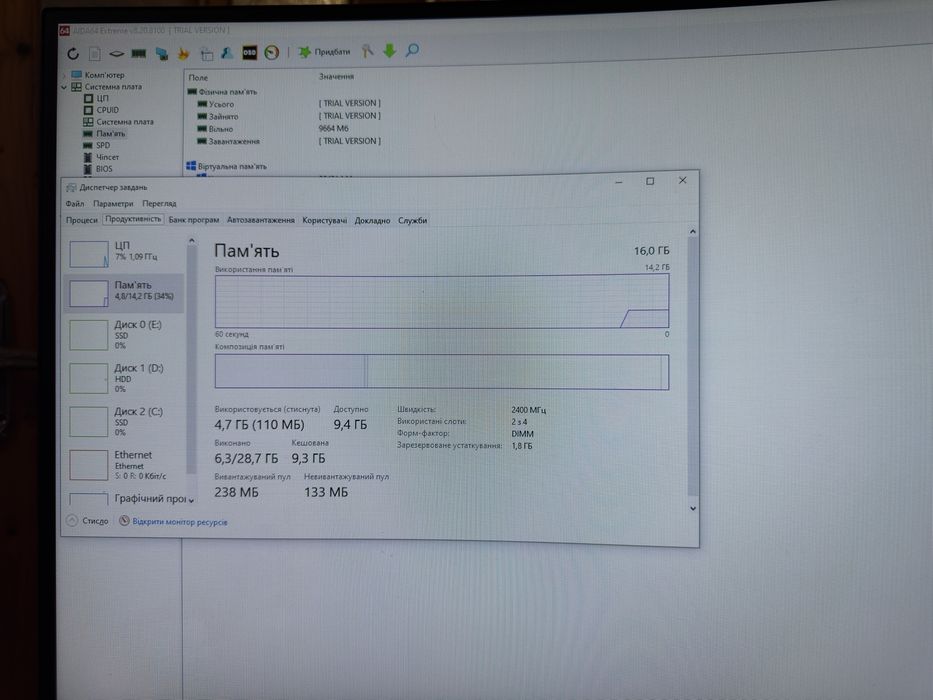Switch to the Докладно tab
Screen dimensions: 933x700
click(372, 220)
